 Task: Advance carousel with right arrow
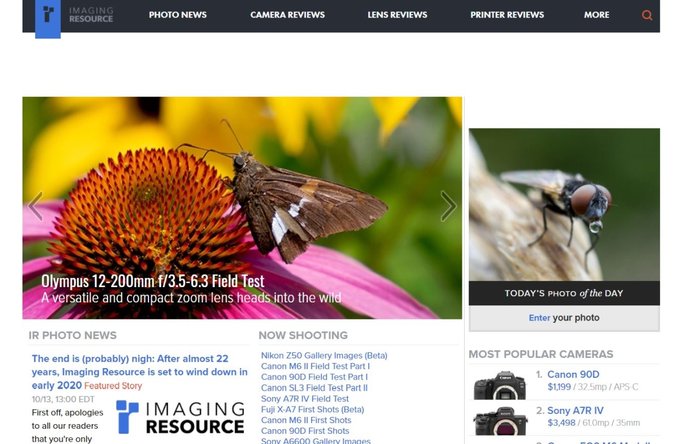tap(448, 206)
